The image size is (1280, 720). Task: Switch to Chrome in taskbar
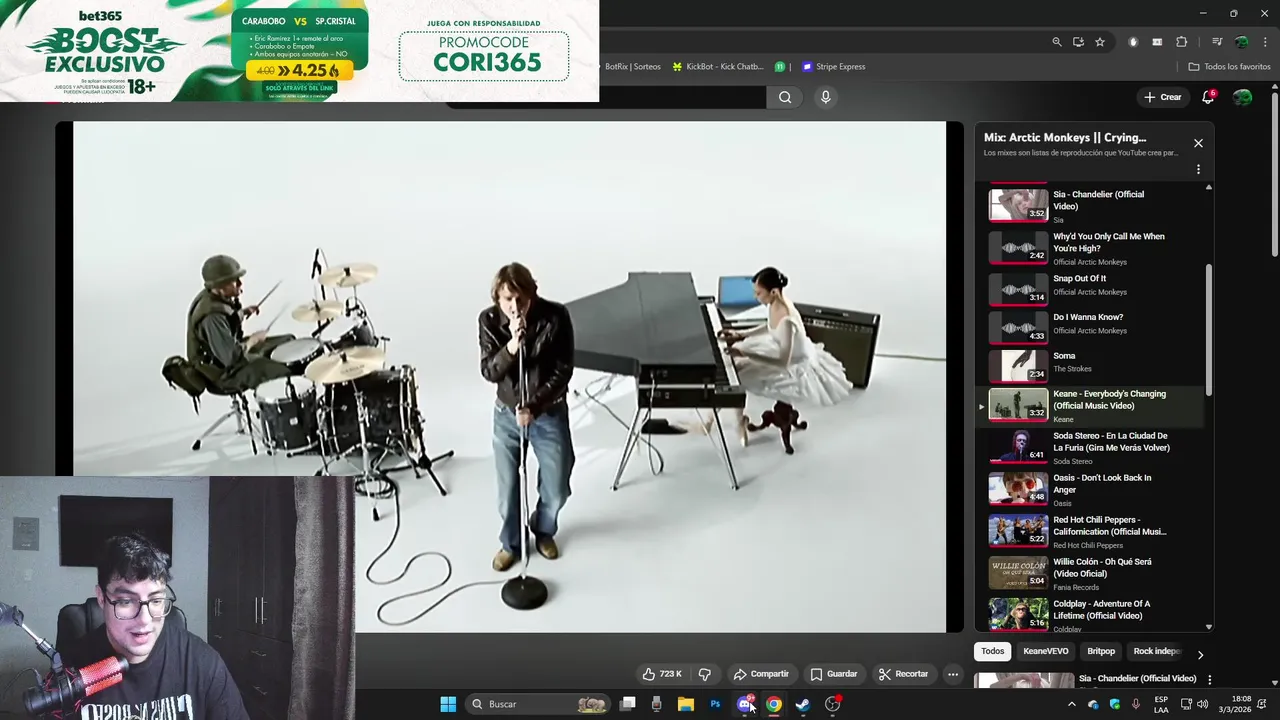tap(774, 704)
